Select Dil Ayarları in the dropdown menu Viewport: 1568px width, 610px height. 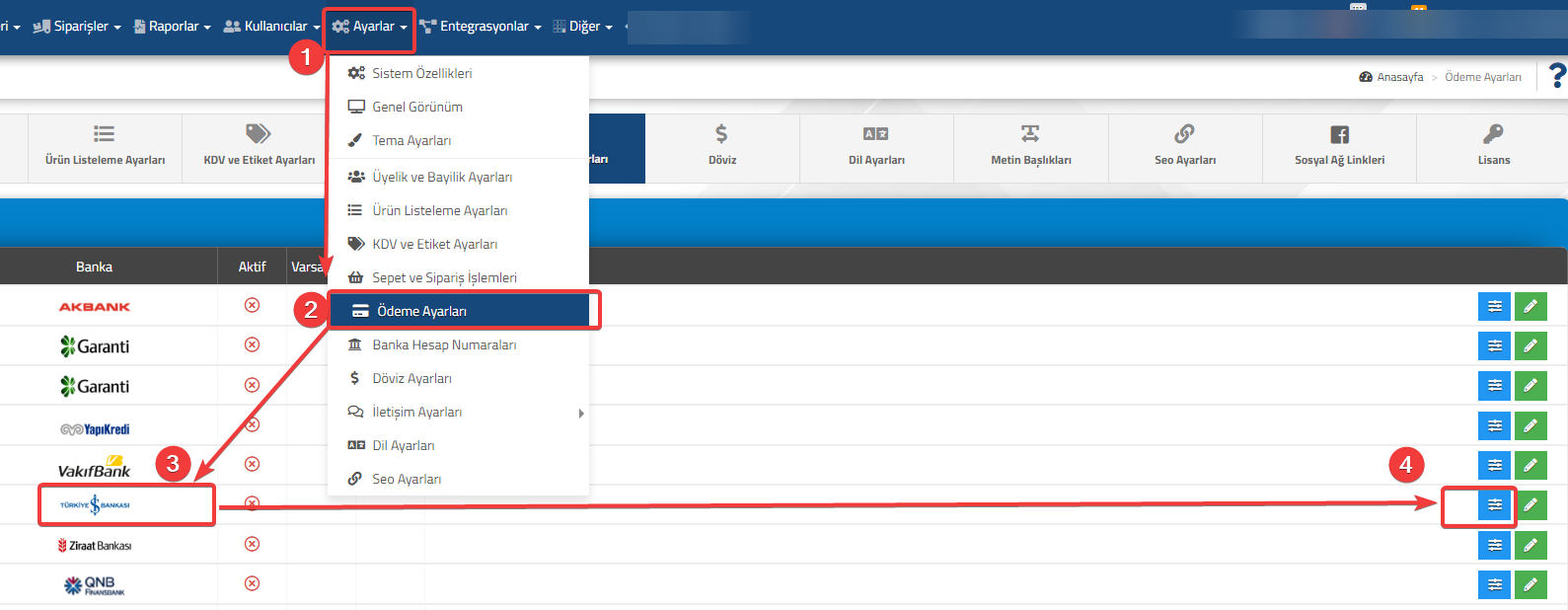pos(459,446)
